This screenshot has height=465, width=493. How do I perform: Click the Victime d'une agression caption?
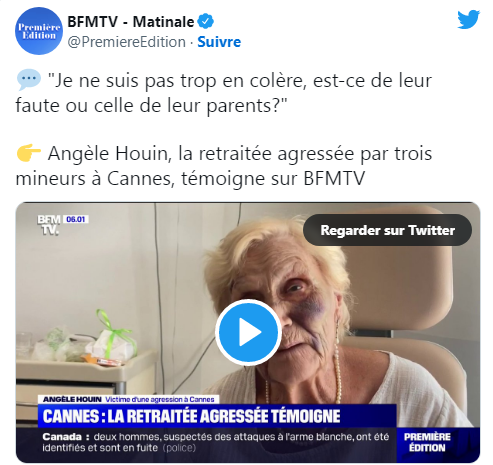click(160, 399)
